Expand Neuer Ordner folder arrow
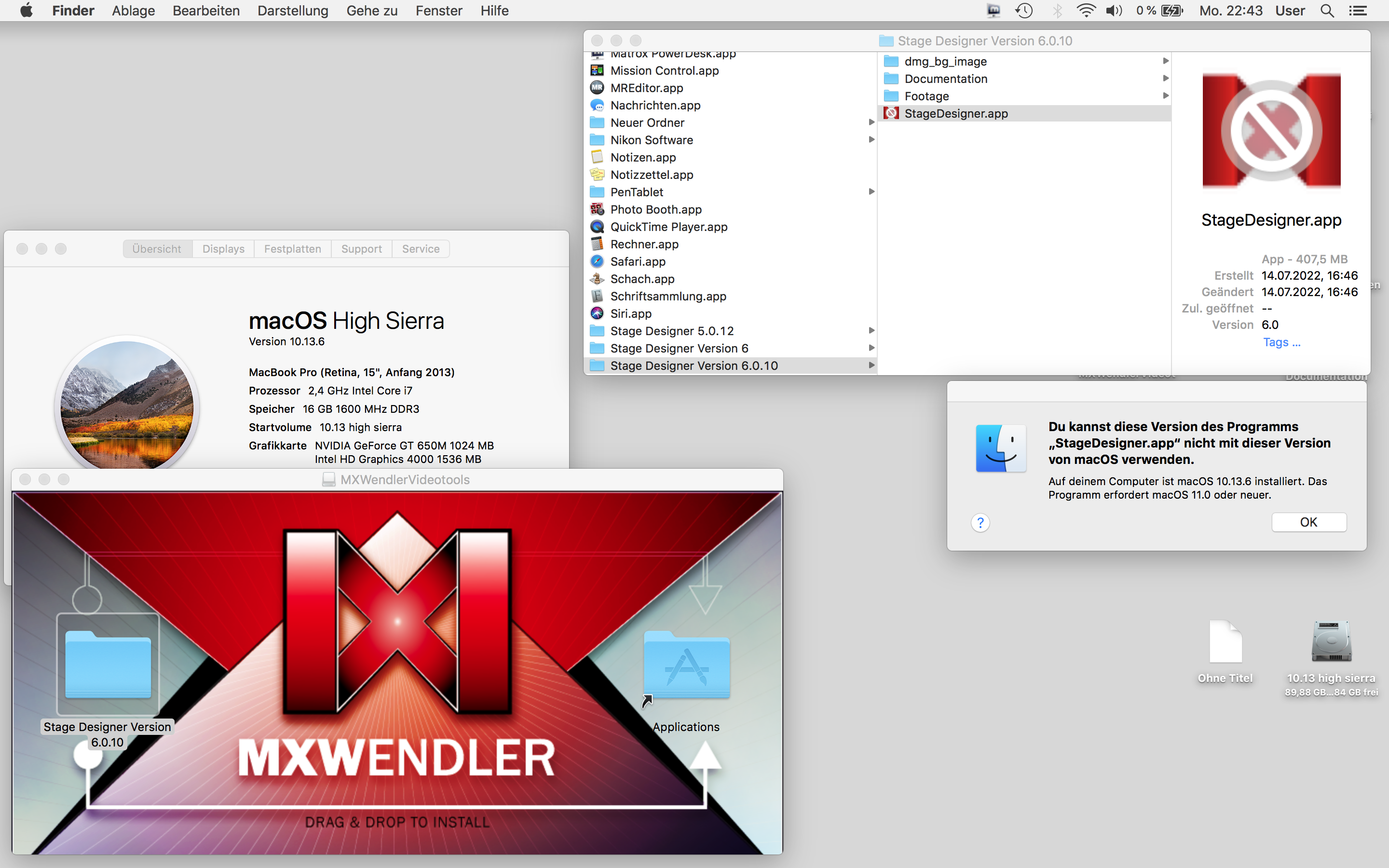The height and width of the screenshot is (868, 1389). [x=872, y=122]
